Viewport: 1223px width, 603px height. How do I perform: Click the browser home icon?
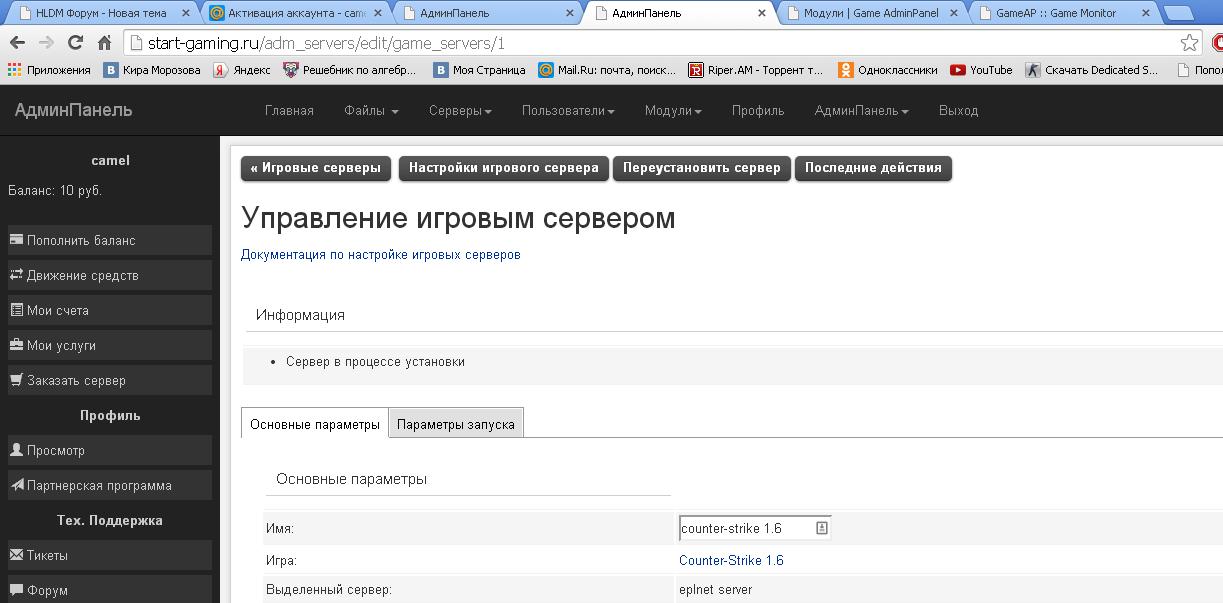[104, 43]
